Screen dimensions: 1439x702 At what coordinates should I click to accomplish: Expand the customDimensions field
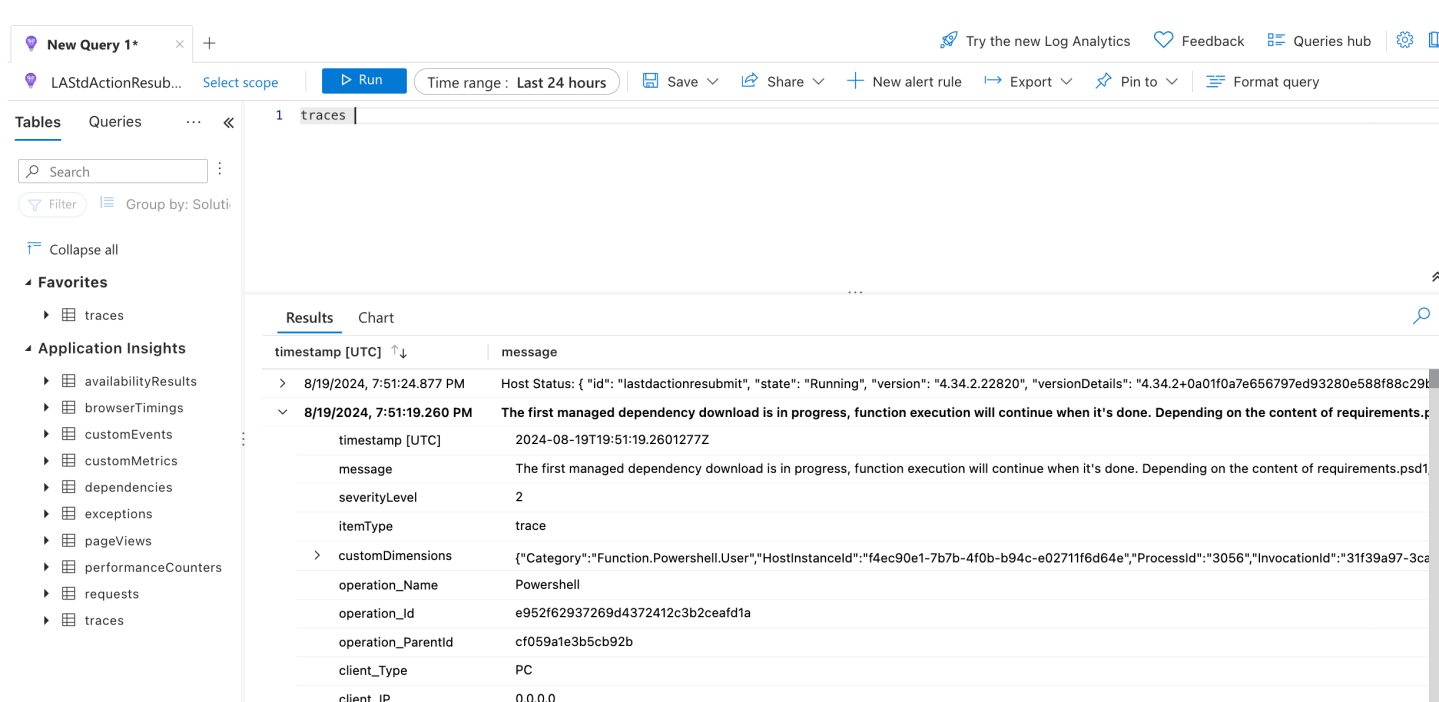click(x=317, y=555)
